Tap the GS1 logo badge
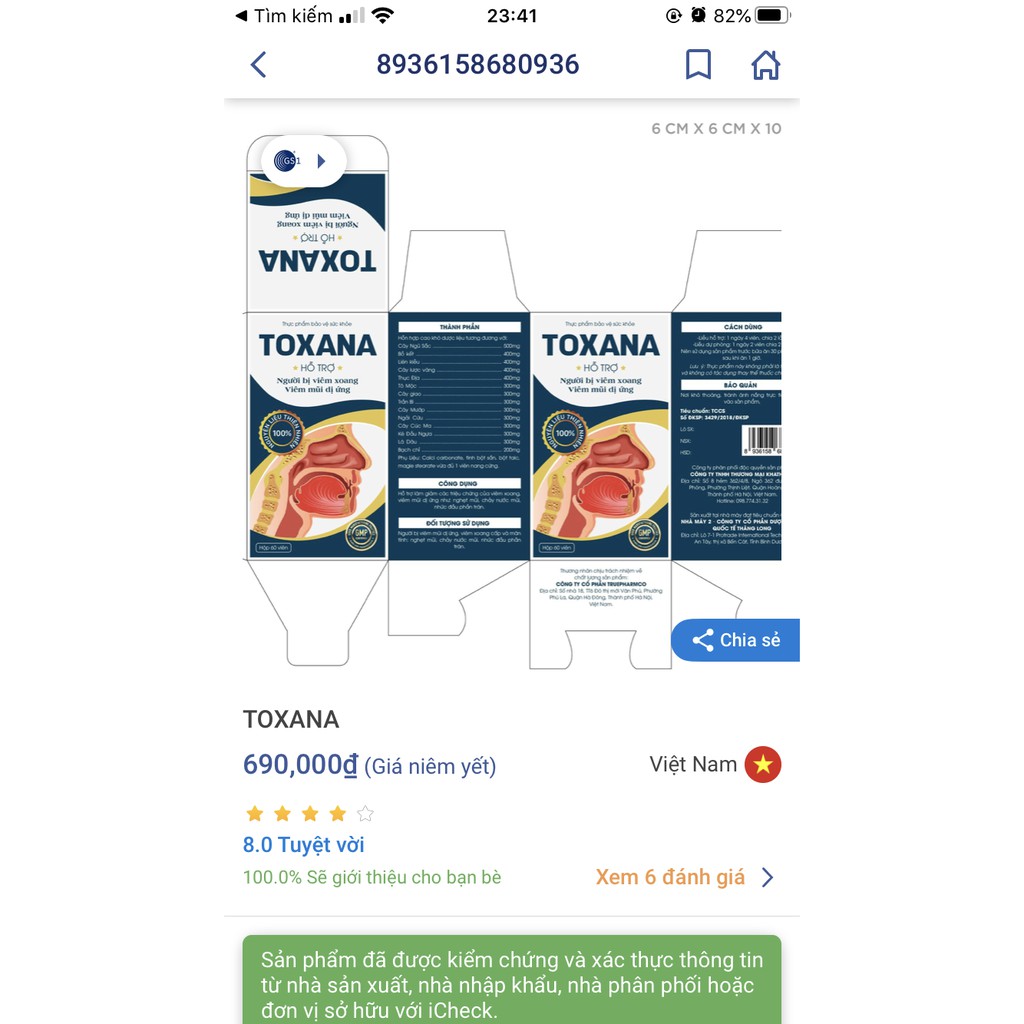The image size is (1024, 1024). pos(287,161)
